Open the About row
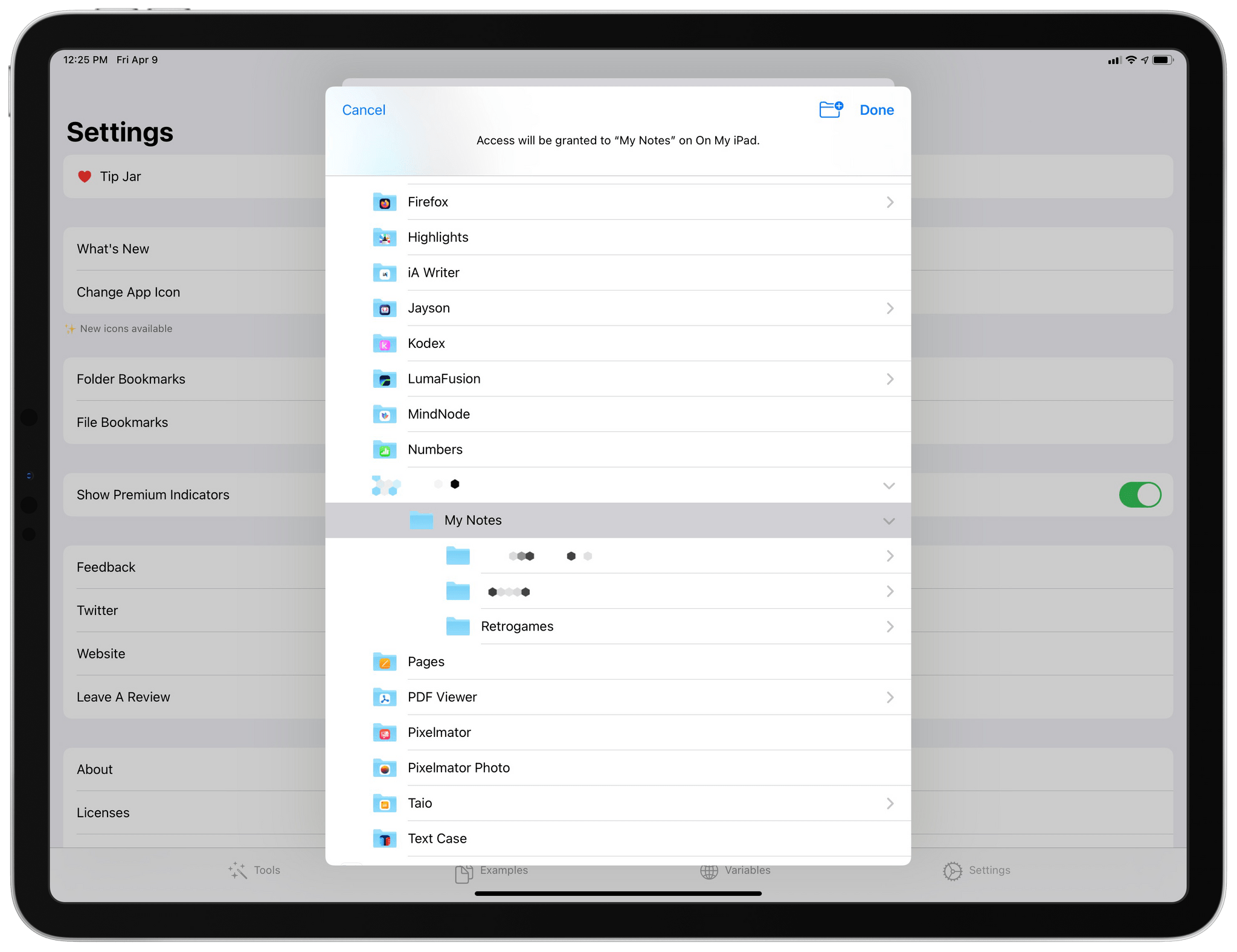 pos(194,770)
